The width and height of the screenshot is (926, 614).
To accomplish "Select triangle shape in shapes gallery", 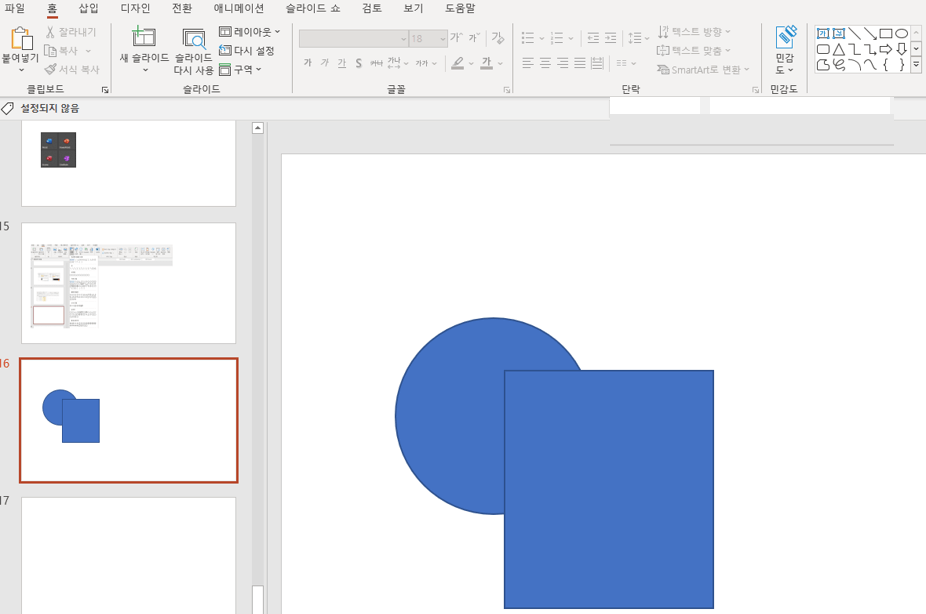I will coord(839,49).
